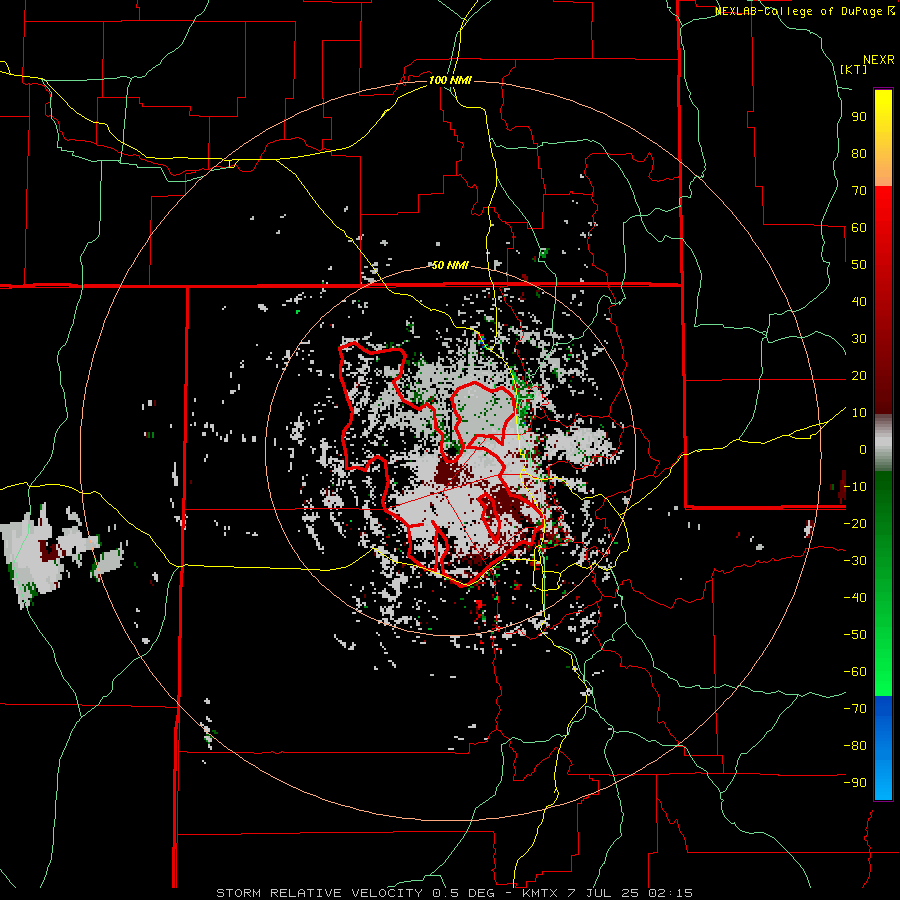Click the positive "80" scale label
This screenshot has width=900, height=900.
pyautogui.click(x=859, y=154)
